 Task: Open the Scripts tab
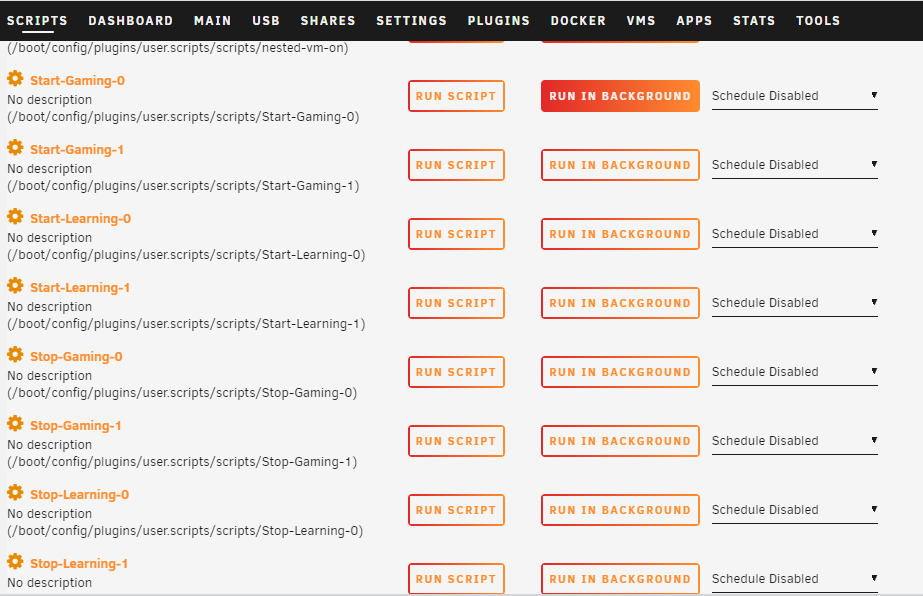click(37, 21)
